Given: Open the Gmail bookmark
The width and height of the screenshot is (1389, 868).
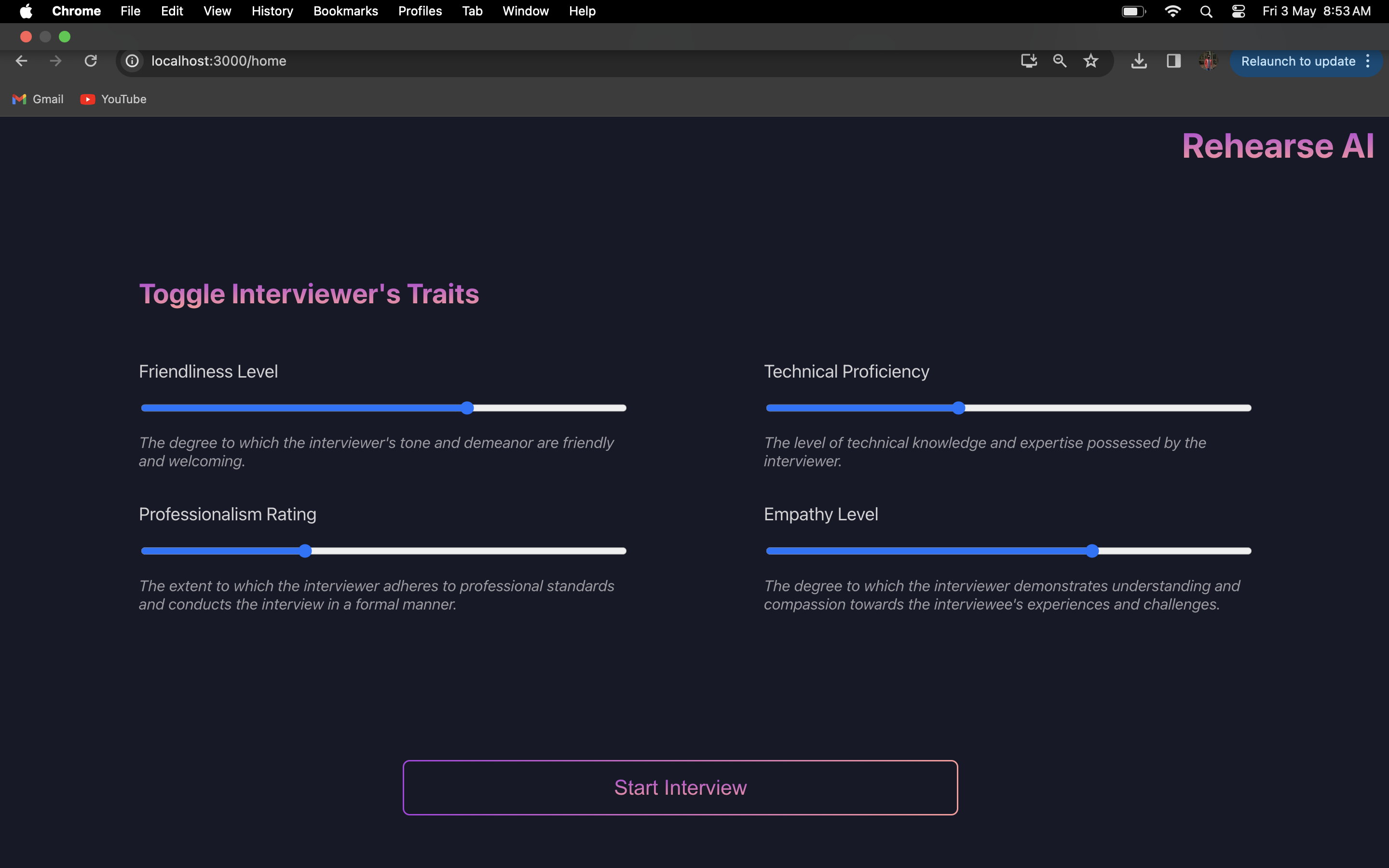Looking at the screenshot, I should [x=38, y=99].
